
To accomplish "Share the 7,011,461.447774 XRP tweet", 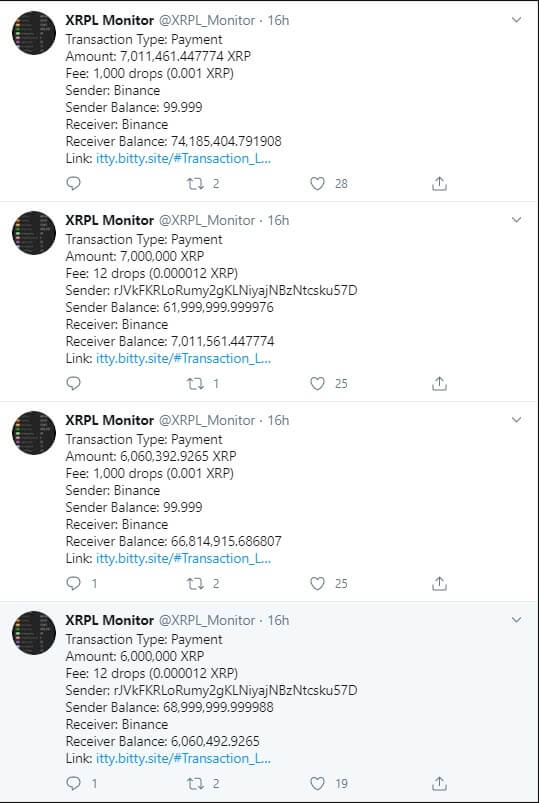I will pos(439,183).
